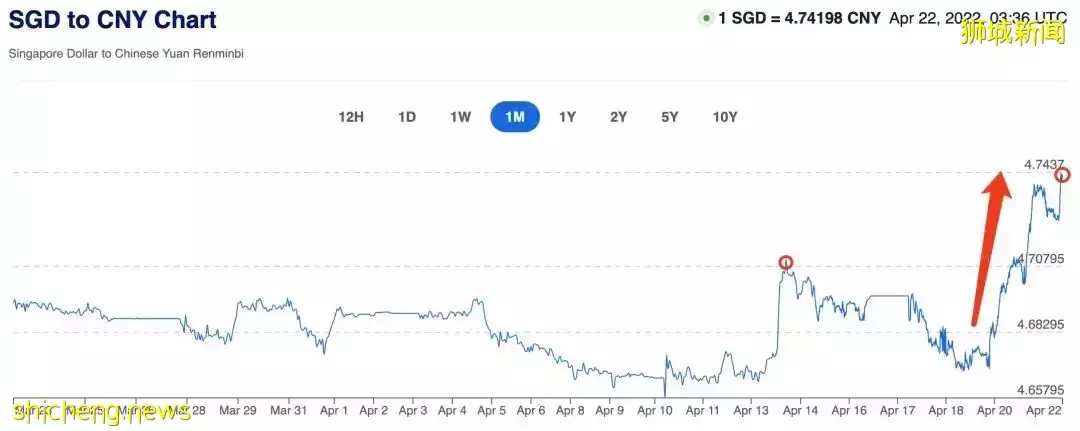This screenshot has height=431, width=1080.
Task: Open the 10Y time range
Action: click(x=725, y=117)
